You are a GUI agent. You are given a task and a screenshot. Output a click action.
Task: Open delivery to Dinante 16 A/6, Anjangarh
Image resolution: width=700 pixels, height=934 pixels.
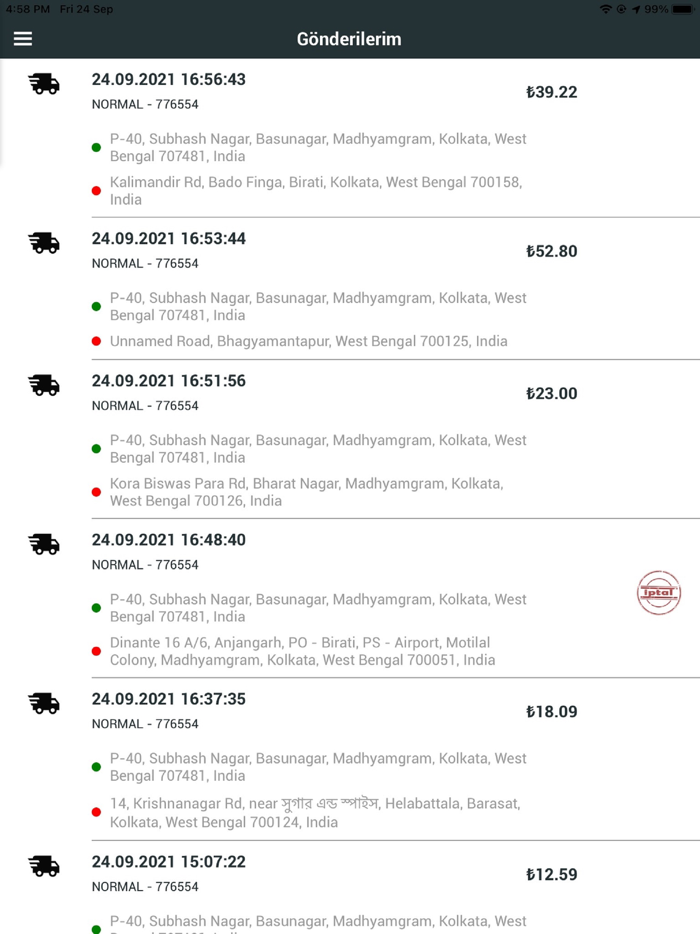point(302,651)
